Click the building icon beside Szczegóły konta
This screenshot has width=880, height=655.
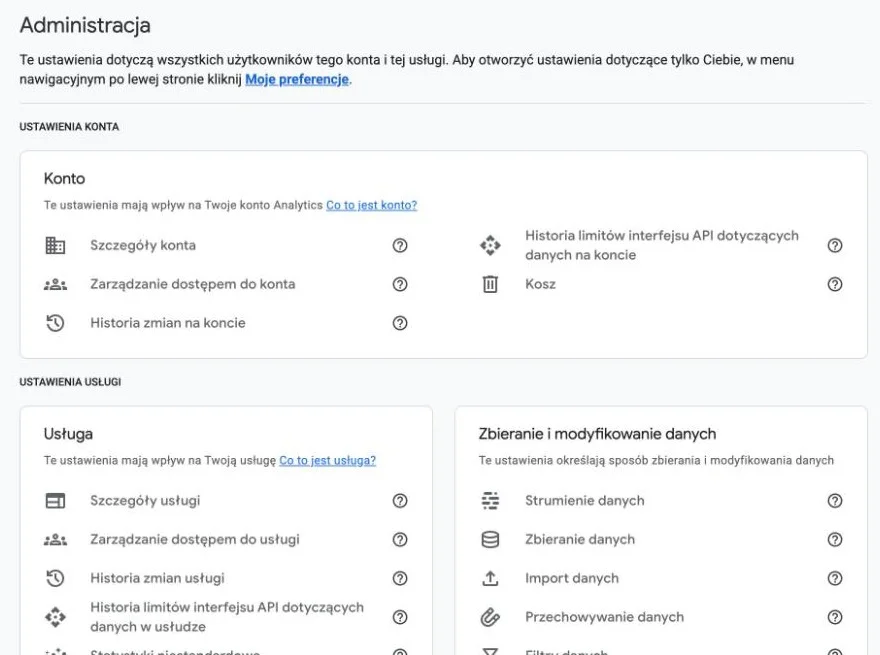pyautogui.click(x=55, y=245)
